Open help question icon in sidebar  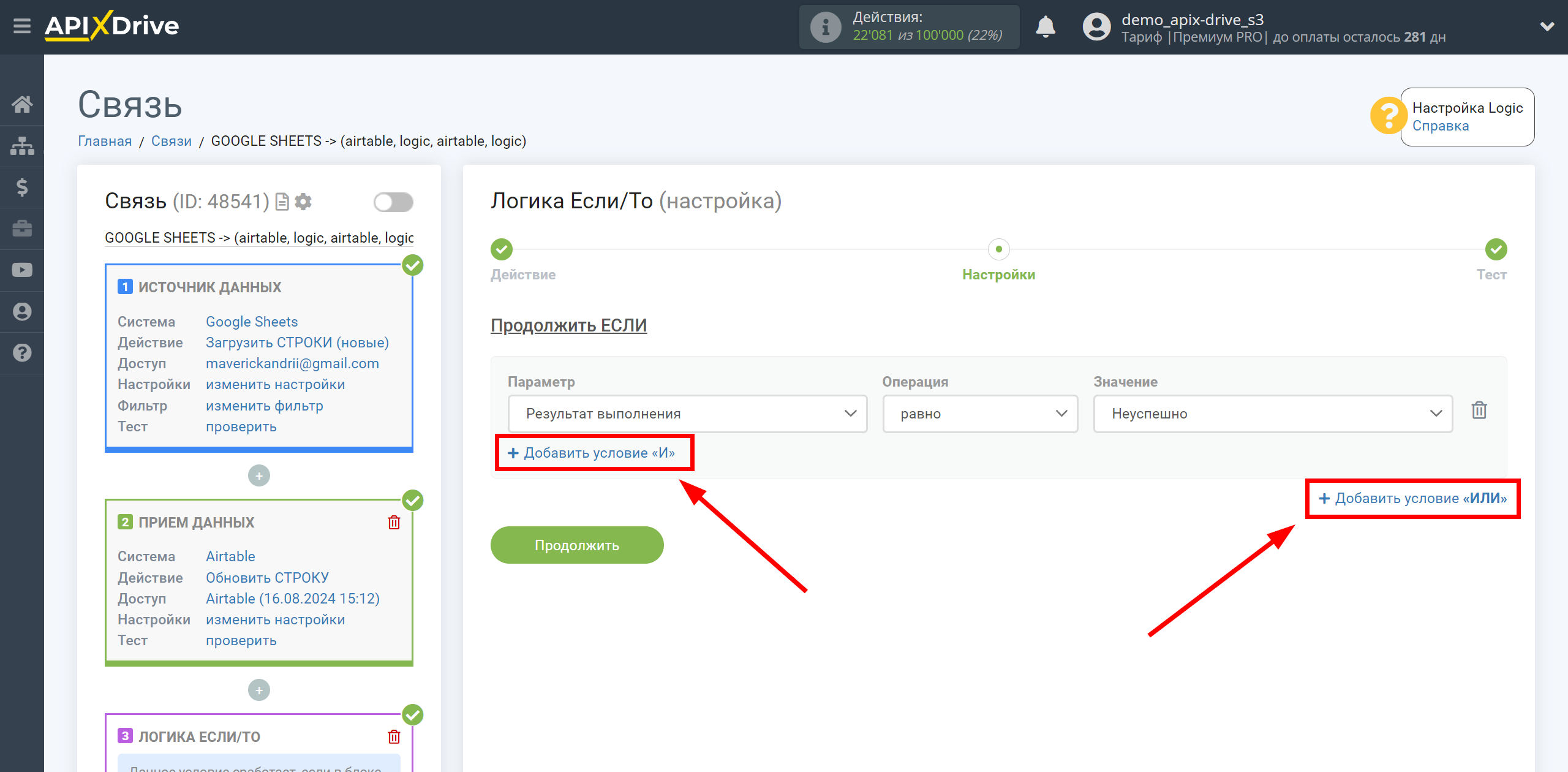(x=22, y=353)
